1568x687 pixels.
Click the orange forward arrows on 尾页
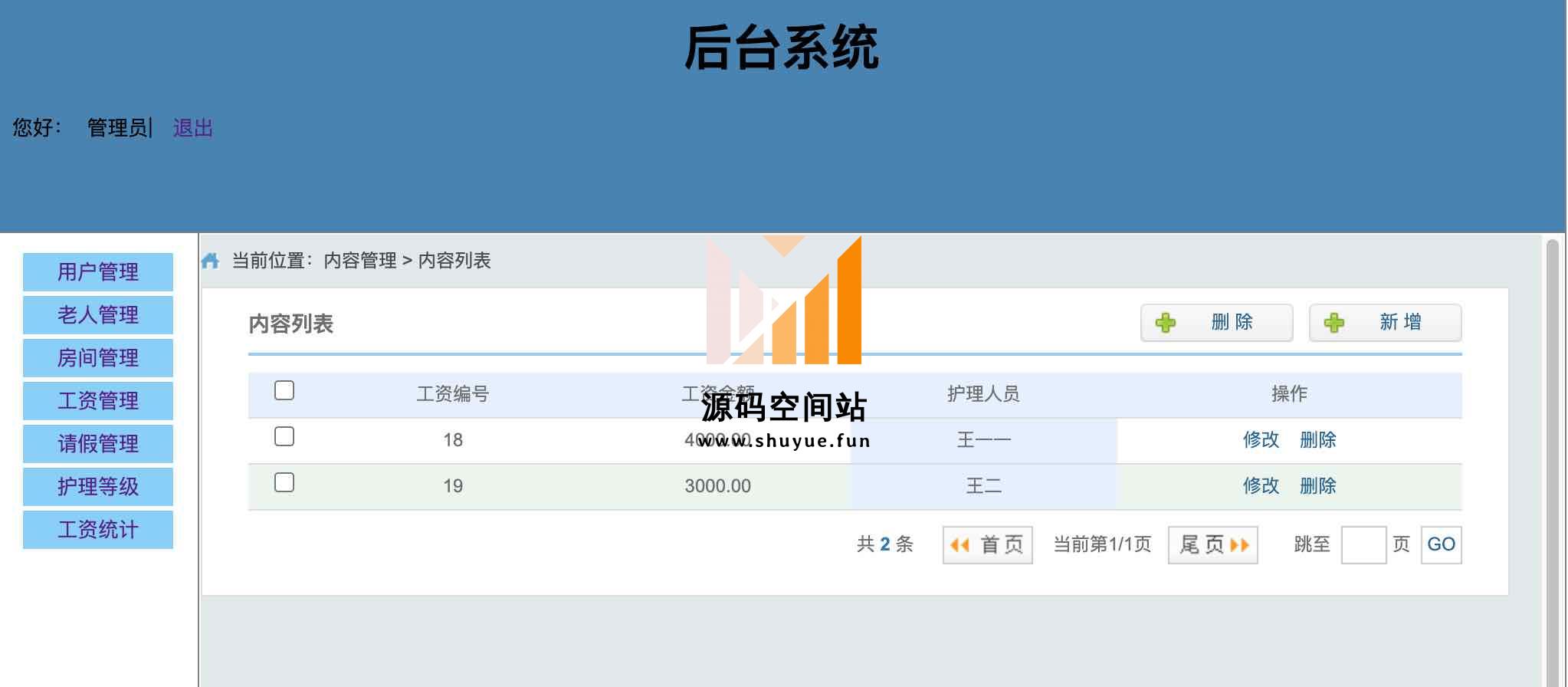point(1239,545)
